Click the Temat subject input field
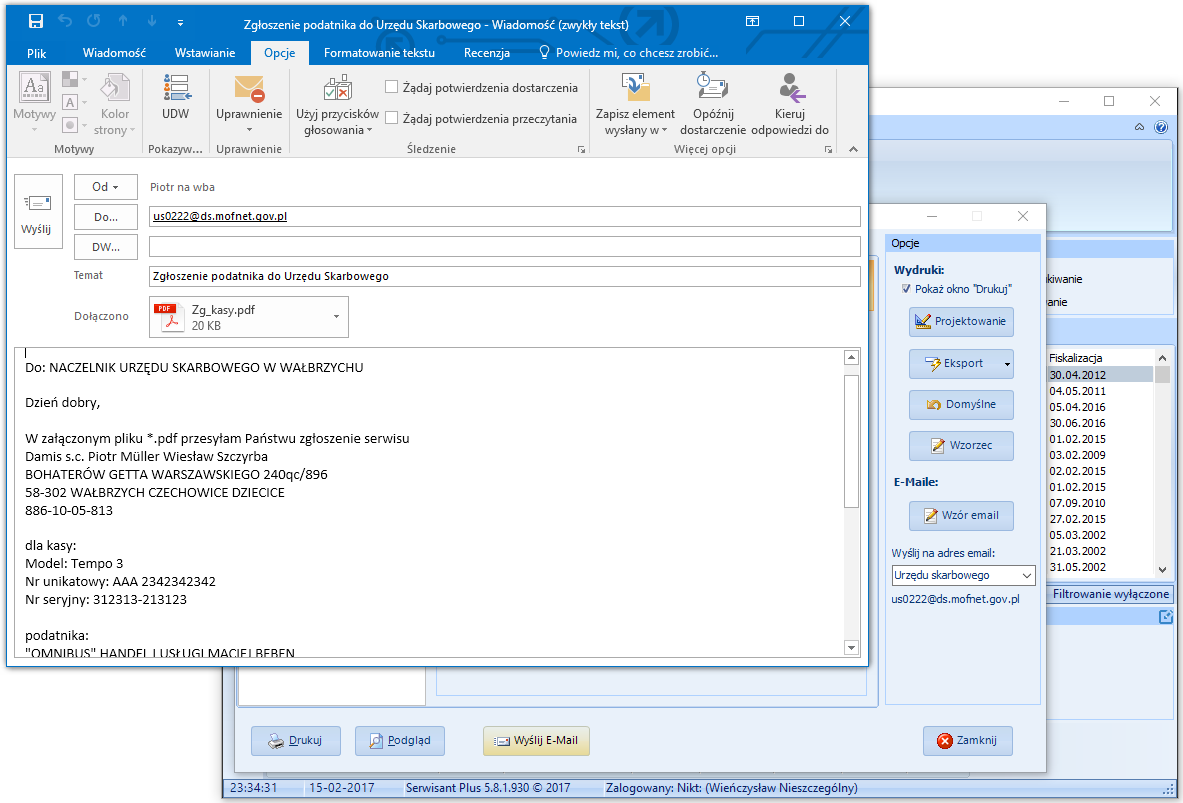 coord(505,276)
